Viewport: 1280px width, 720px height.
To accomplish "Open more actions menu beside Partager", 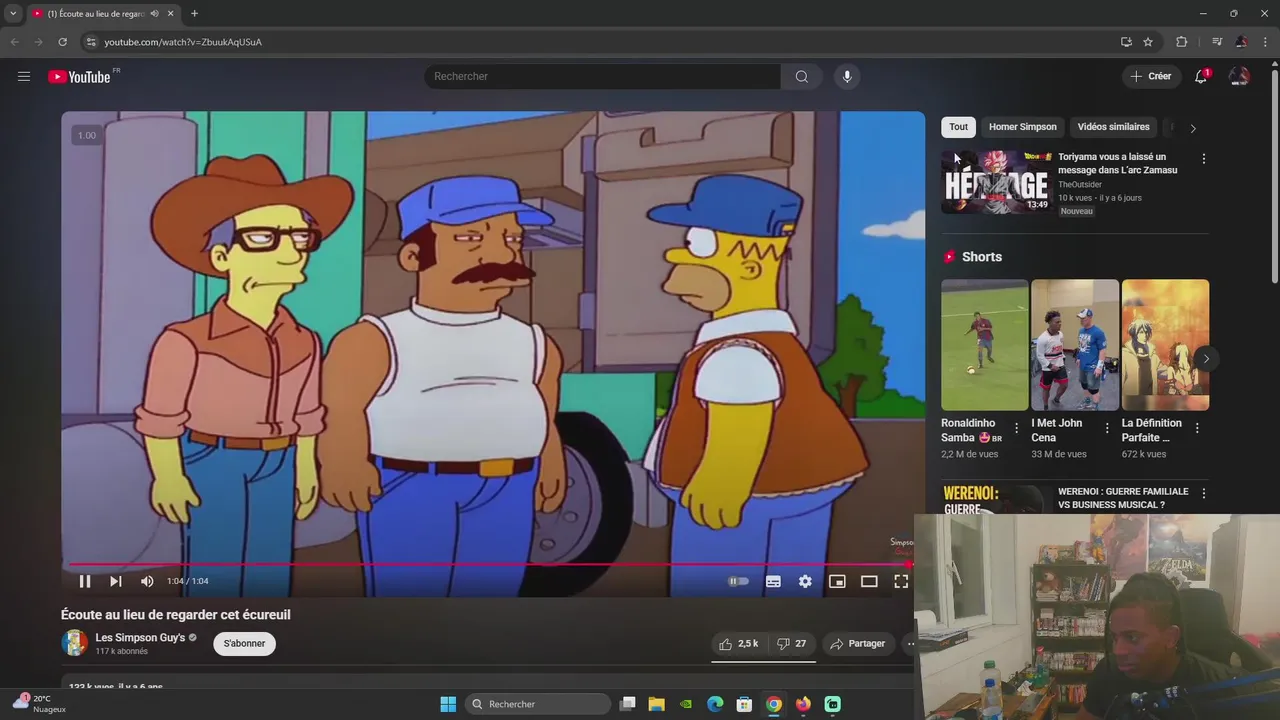I will pos(910,643).
